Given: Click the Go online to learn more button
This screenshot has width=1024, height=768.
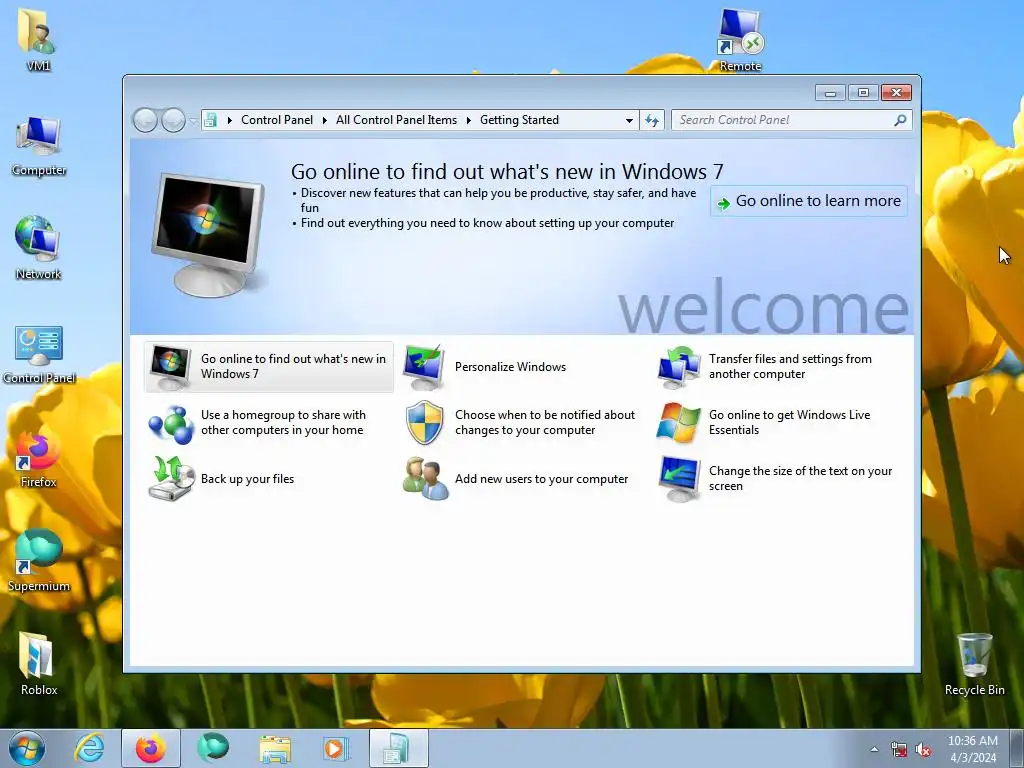Looking at the screenshot, I should pyautogui.click(x=808, y=201).
